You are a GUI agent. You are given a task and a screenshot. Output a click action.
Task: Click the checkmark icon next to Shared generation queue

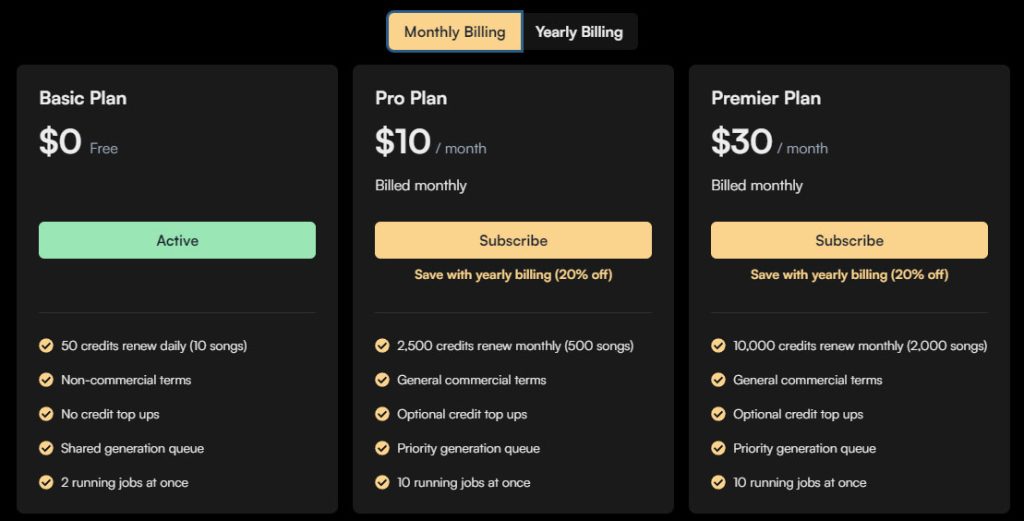point(46,448)
